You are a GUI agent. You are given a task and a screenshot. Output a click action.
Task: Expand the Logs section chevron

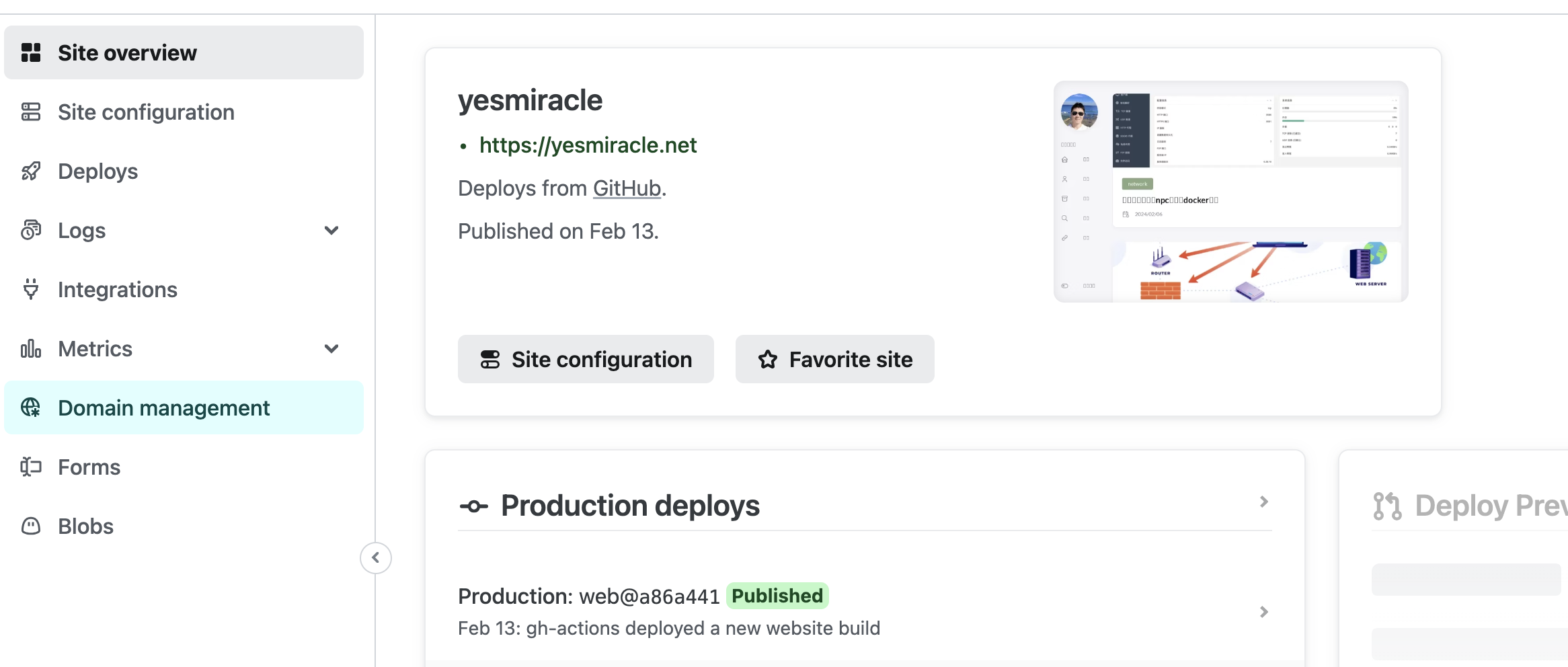(331, 230)
